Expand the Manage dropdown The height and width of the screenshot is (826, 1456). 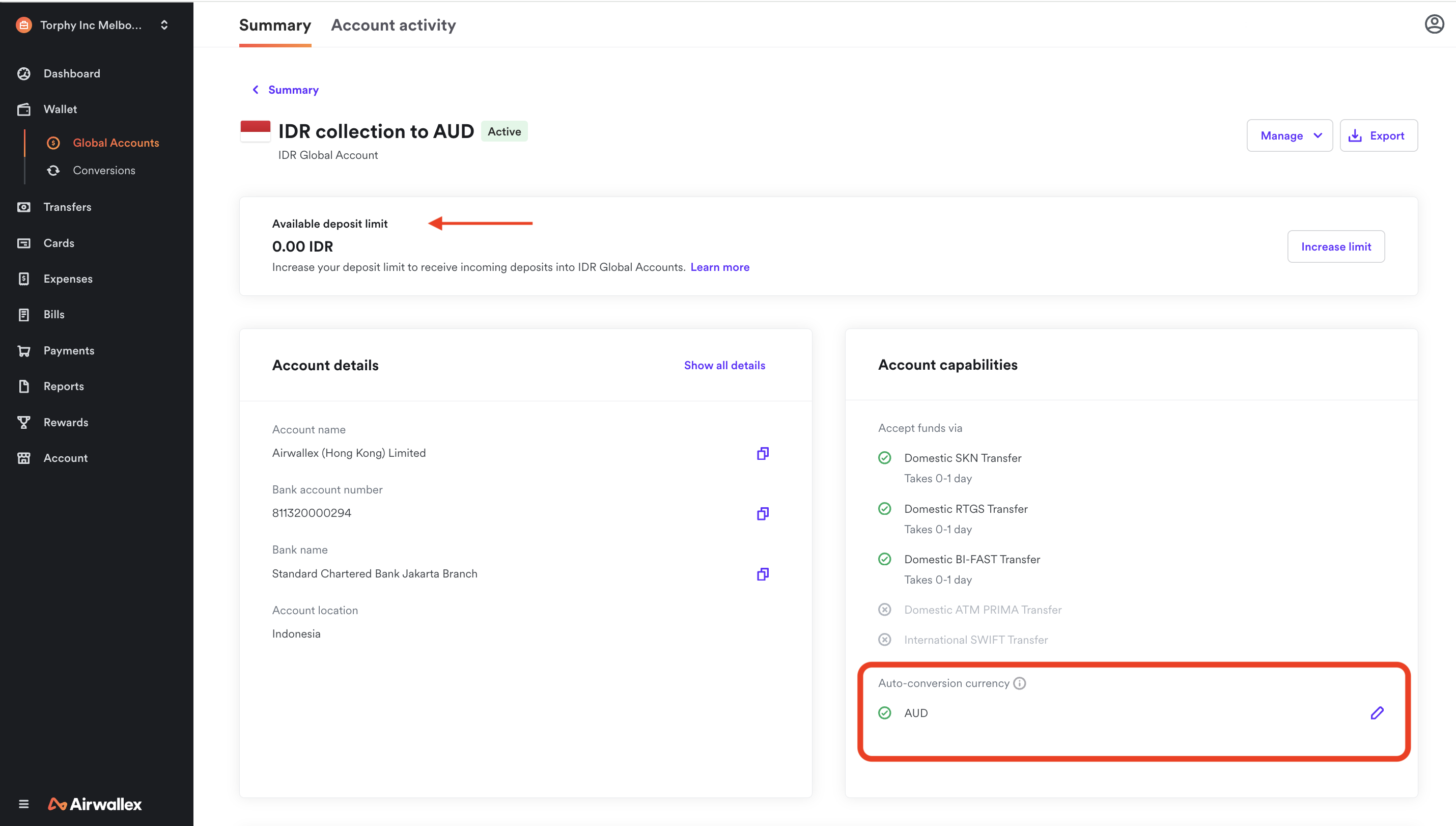[1290, 135]
